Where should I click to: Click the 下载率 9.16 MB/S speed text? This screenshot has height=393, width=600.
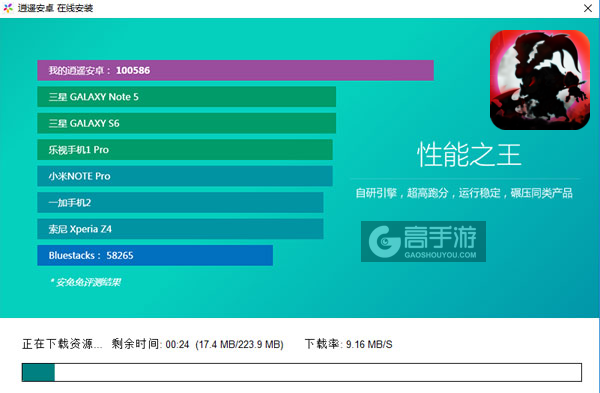coord(349,344)
